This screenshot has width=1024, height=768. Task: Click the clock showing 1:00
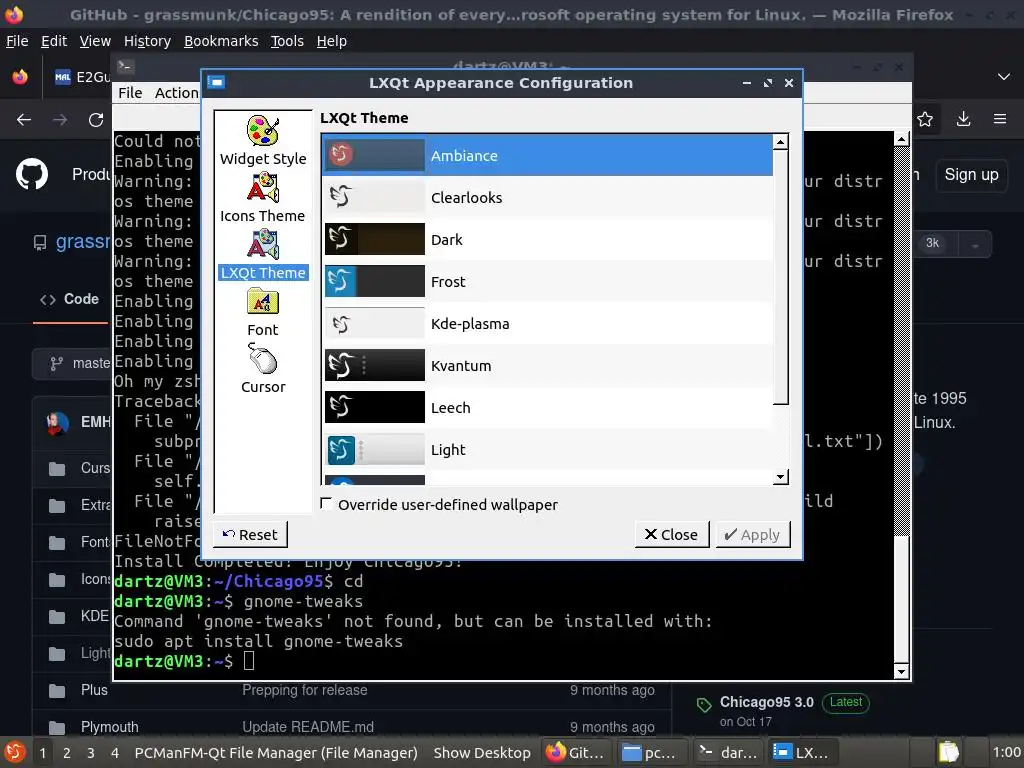click(1006, 753)
